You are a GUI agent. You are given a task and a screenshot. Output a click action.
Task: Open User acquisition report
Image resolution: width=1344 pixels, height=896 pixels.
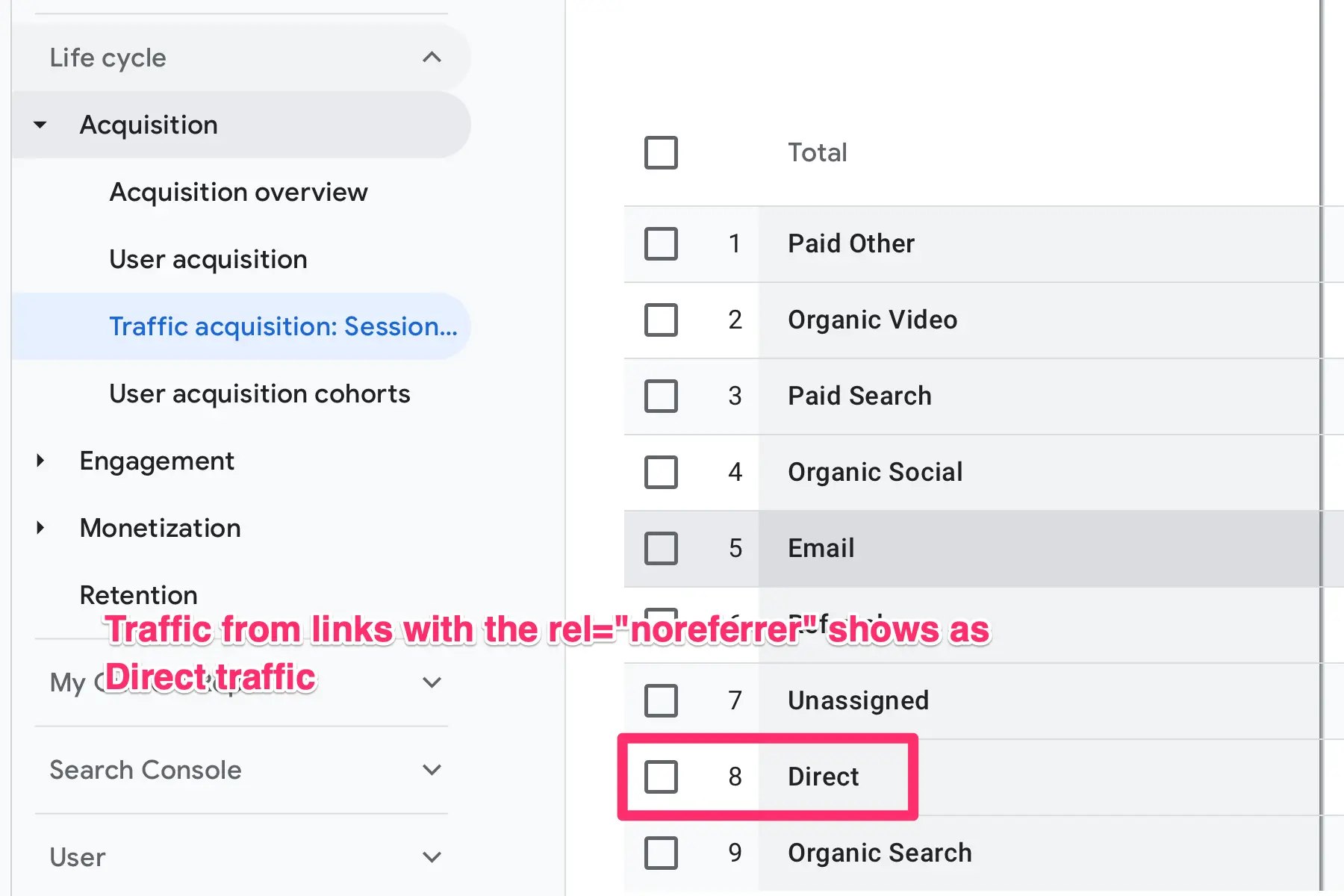click(208, 259)
